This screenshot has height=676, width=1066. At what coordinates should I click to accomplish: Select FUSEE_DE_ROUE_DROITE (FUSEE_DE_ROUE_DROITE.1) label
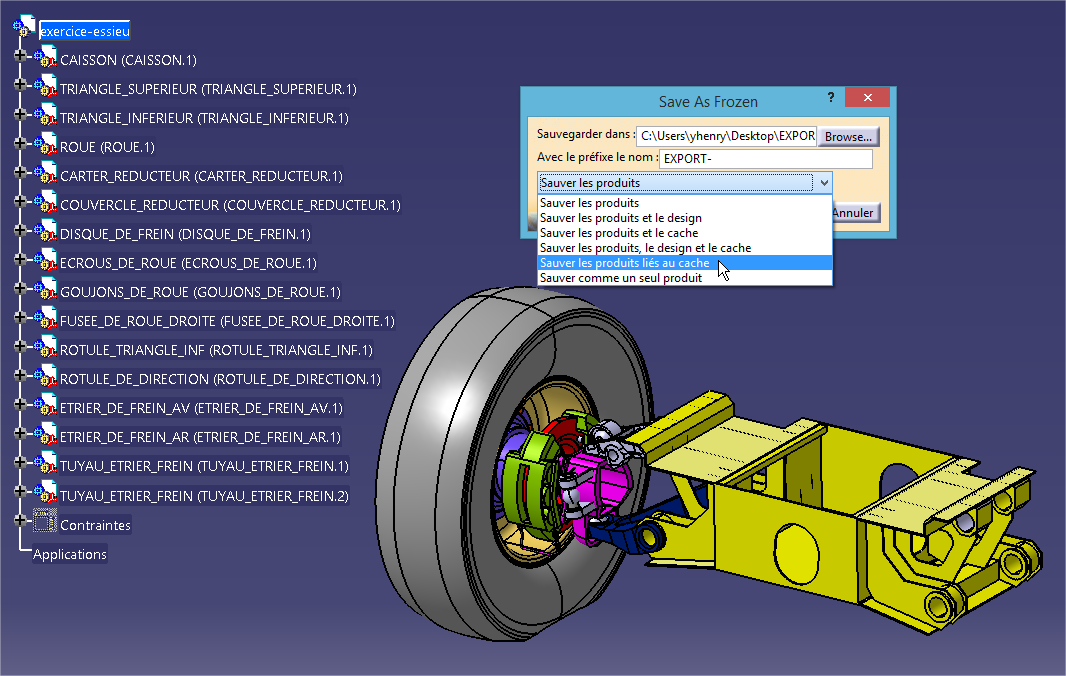[227, 321]
